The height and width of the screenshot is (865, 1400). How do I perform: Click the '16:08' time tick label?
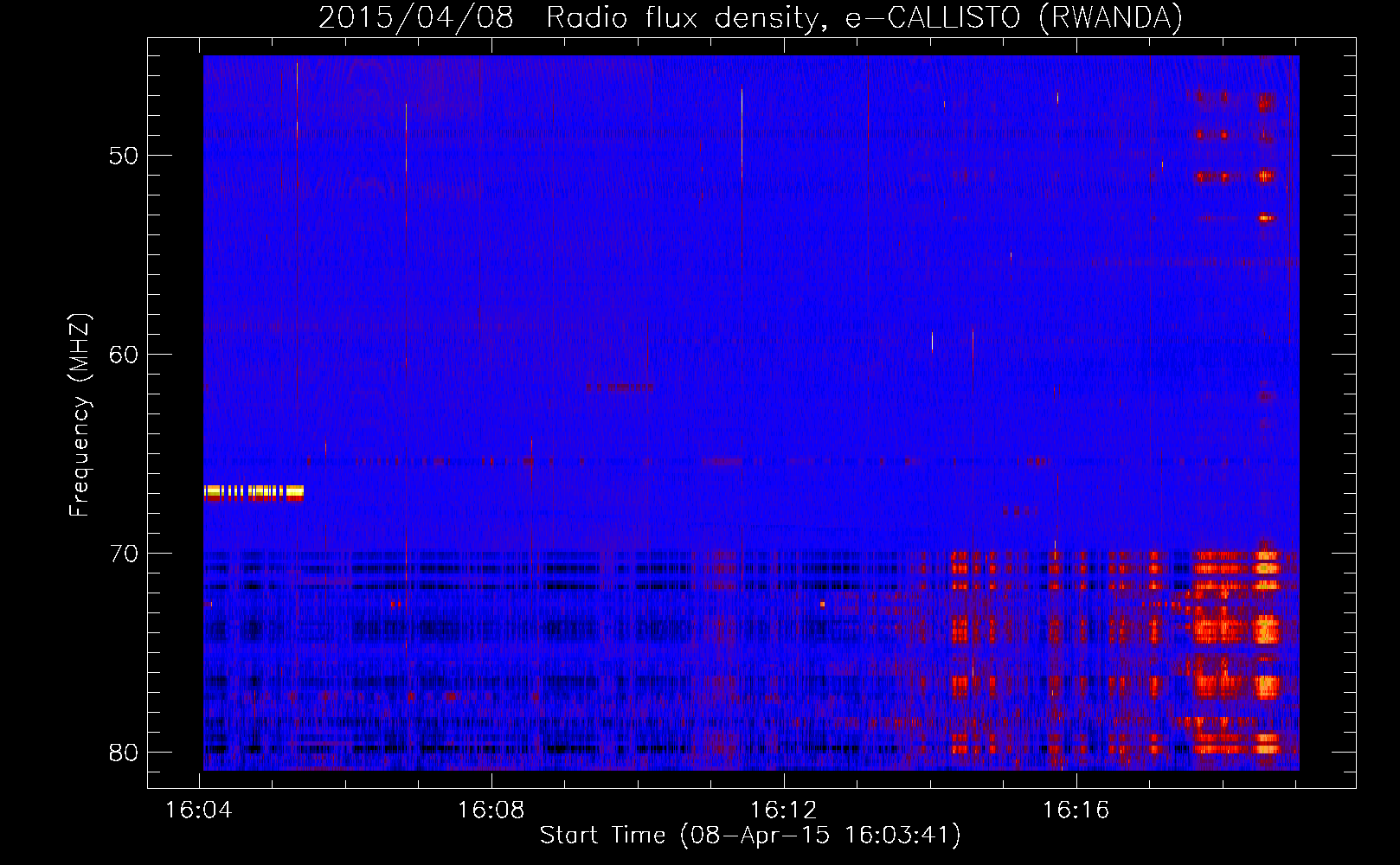point(491,811)
